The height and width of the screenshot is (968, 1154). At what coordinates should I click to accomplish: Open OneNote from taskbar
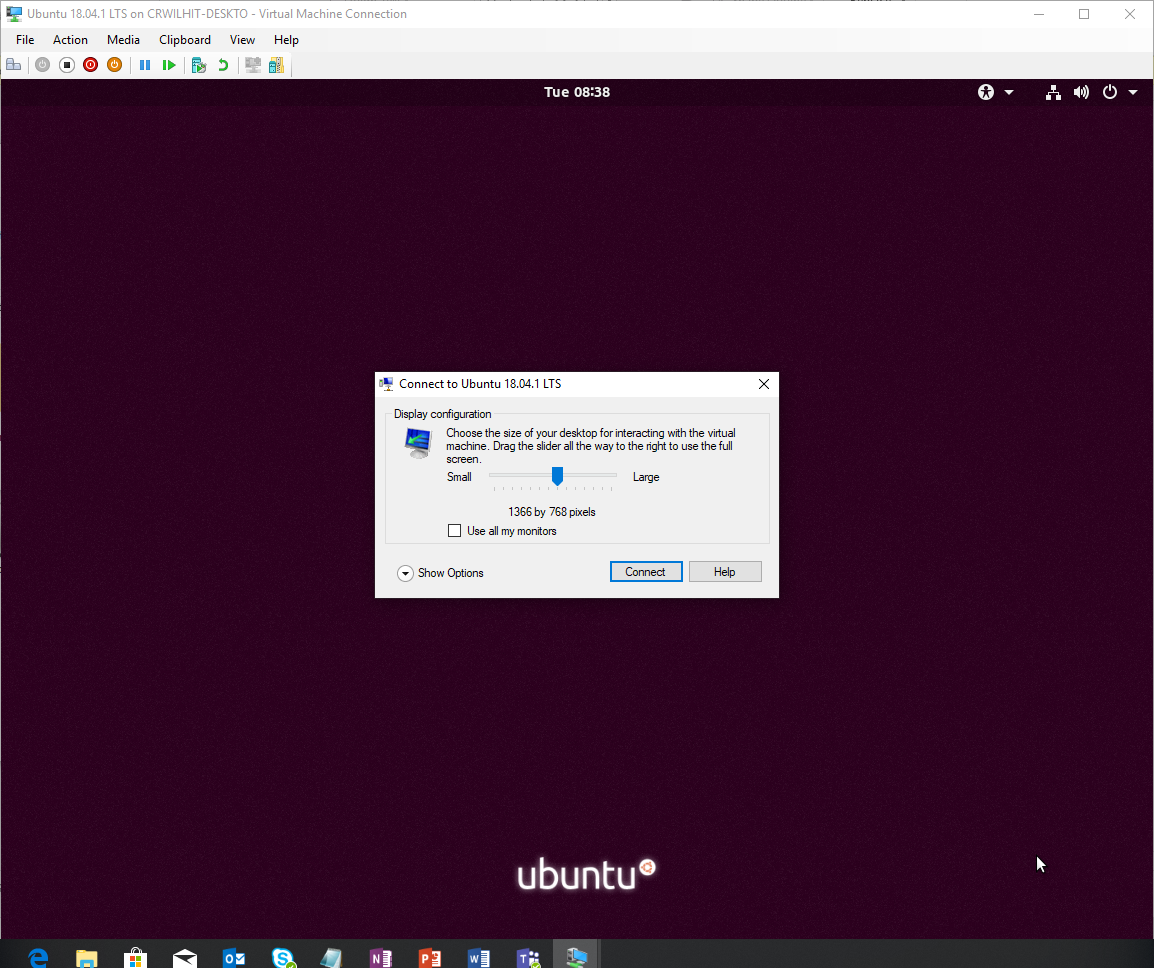pyautogui.click(x=381, y=956)
